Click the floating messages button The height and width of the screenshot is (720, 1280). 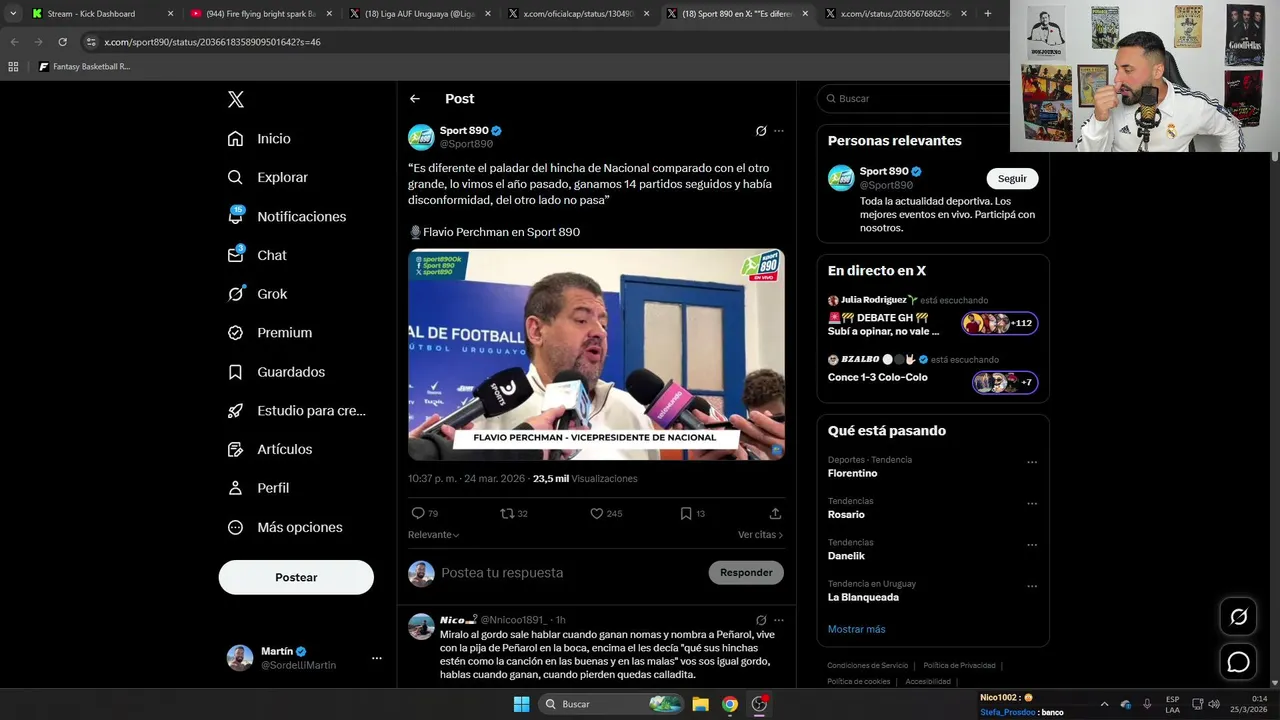pyautogui.click(x=1238, y=662)
